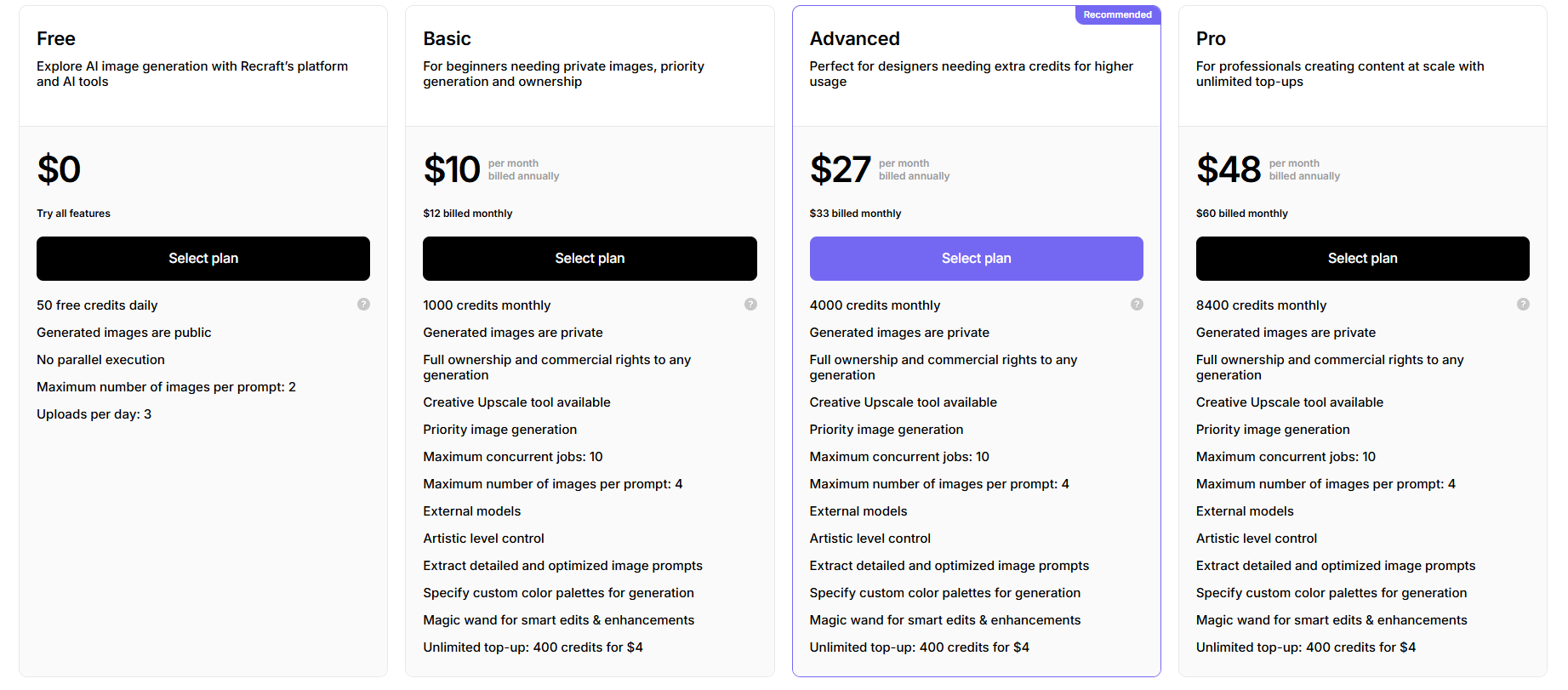The height and width of the screenshot is (690, 1568).
Task: Click the $33 billed monthly text
Action: [855, 214]
